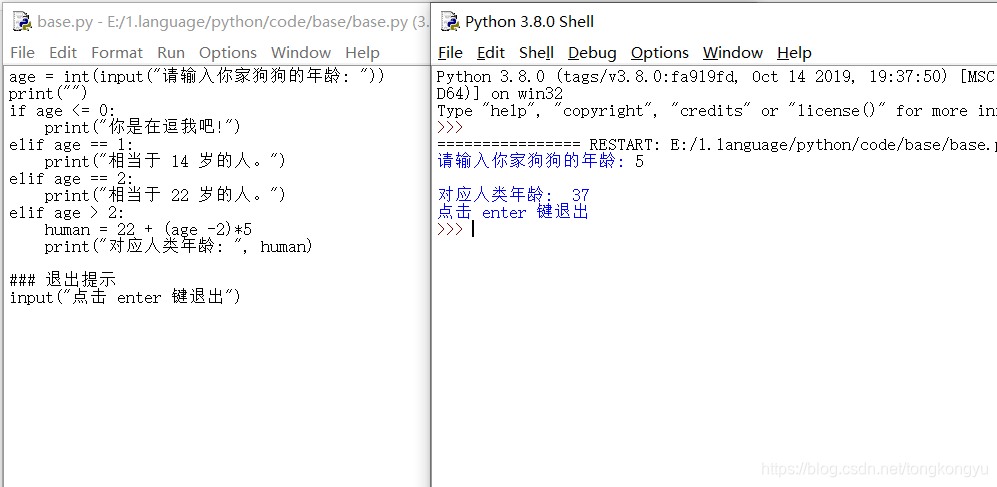This screenshot has width=997, height=487.
Task: Click the RESTART line in Shell output
Action: pyautogui.click(x=716, y=145)
